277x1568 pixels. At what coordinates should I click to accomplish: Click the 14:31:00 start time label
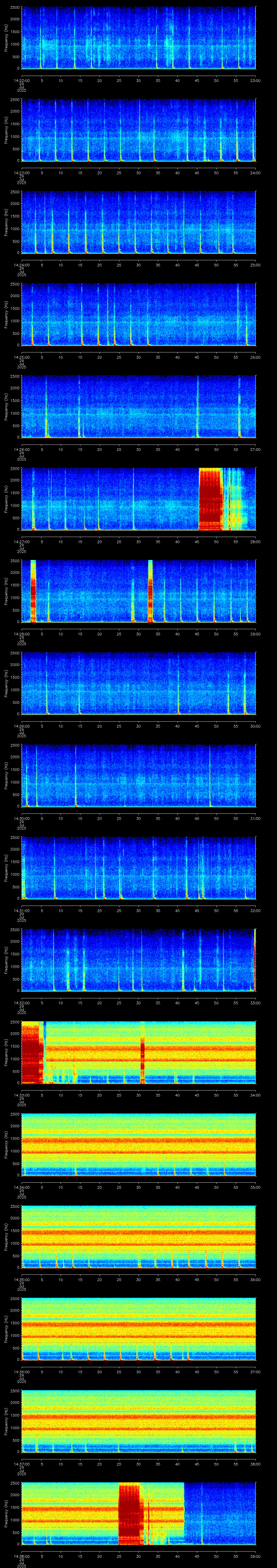tap(21, 910)
